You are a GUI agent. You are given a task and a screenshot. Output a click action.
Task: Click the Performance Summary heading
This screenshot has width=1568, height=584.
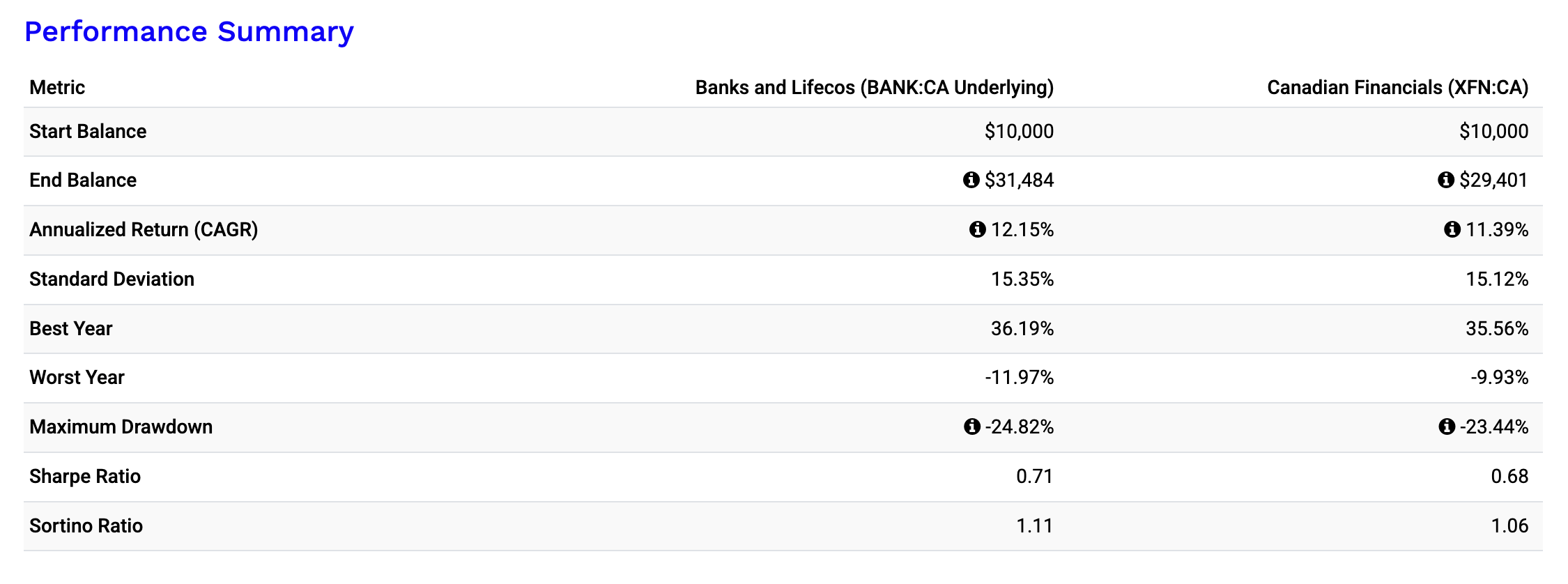click(189, 32)
